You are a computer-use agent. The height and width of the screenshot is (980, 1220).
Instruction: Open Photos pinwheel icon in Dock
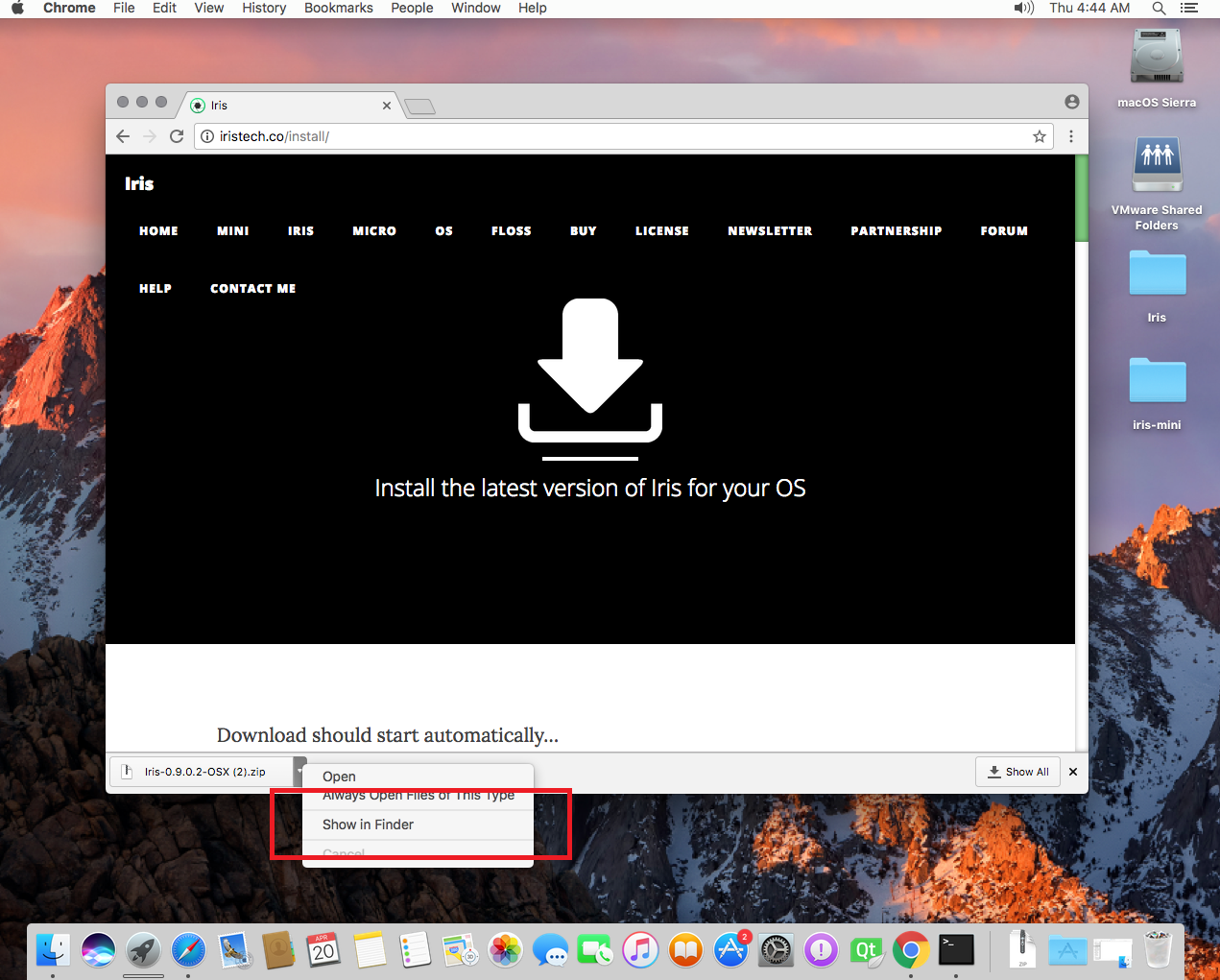click(505, 950)
